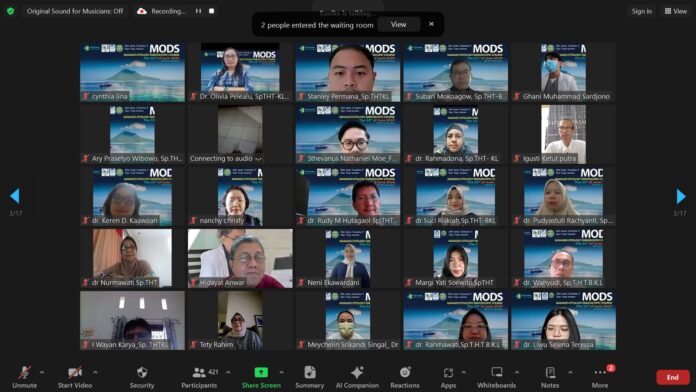Click the Sign in link
Image resolution: width=696 pixels, height=392 pixels.
pyautogui.click(x=642, y=11)
